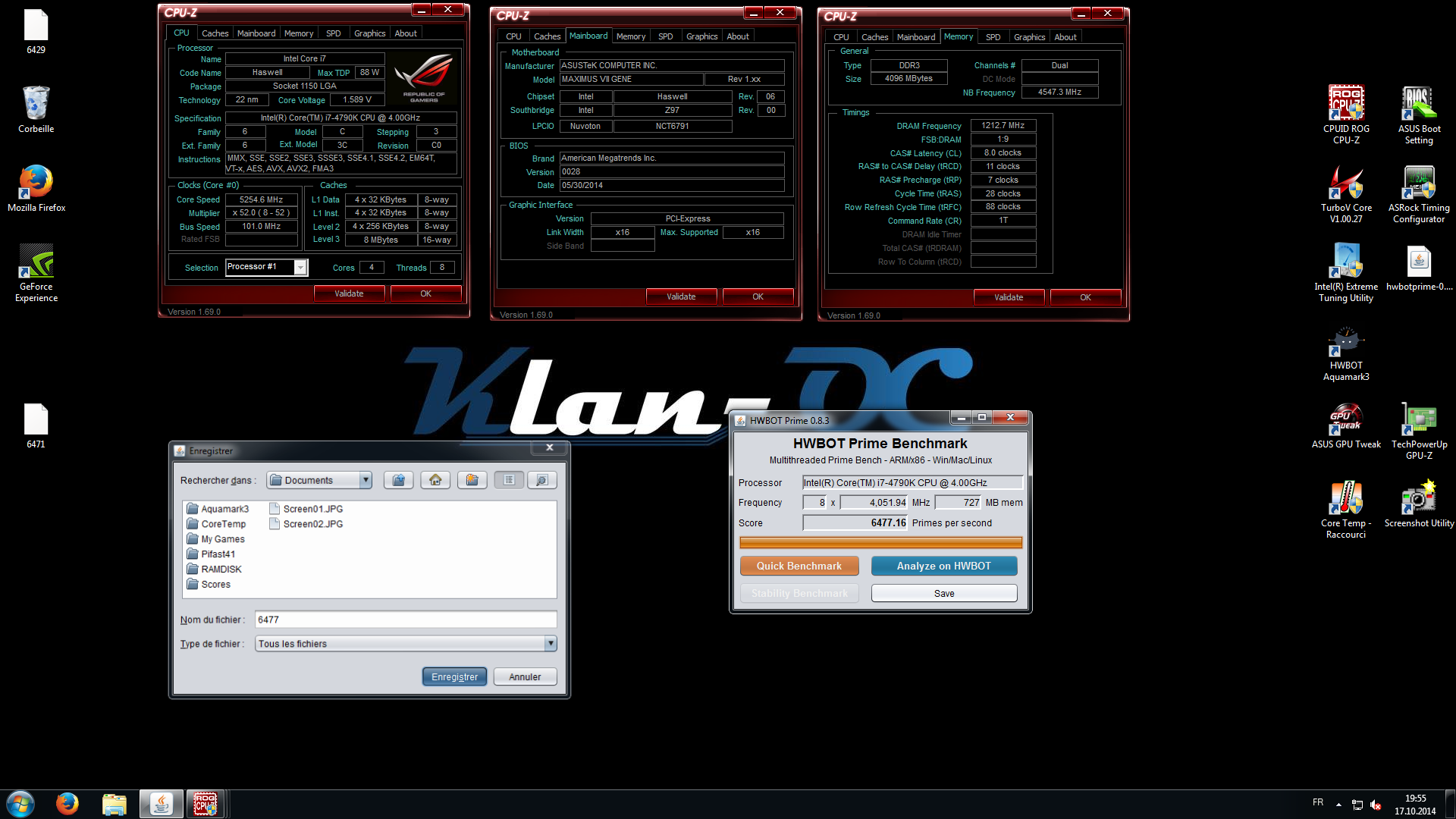
Task: Open CPU tab in CPU-Z memory timings window
Action: pos(841,37)
